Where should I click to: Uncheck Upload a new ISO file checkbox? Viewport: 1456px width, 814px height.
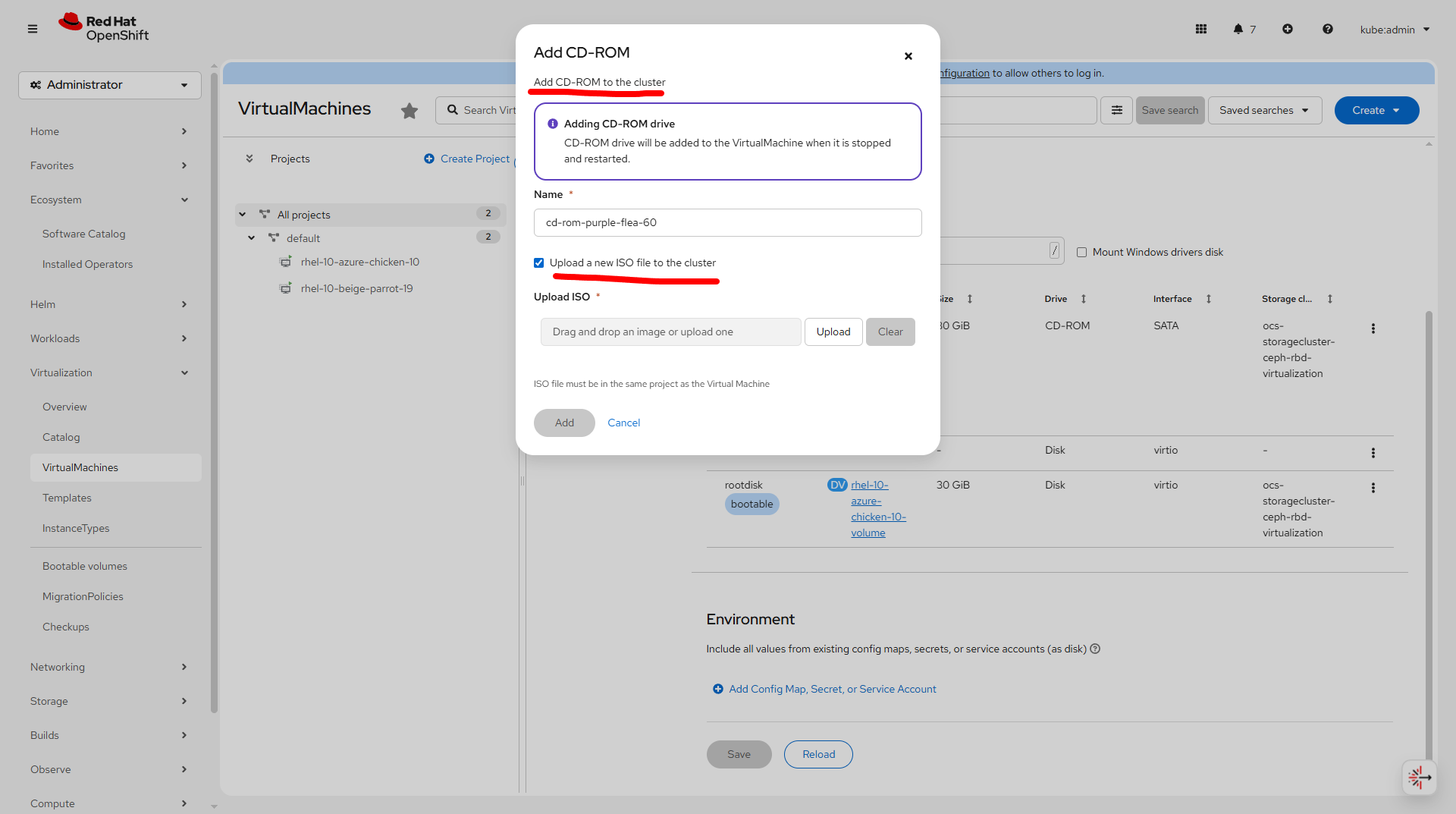539,263
